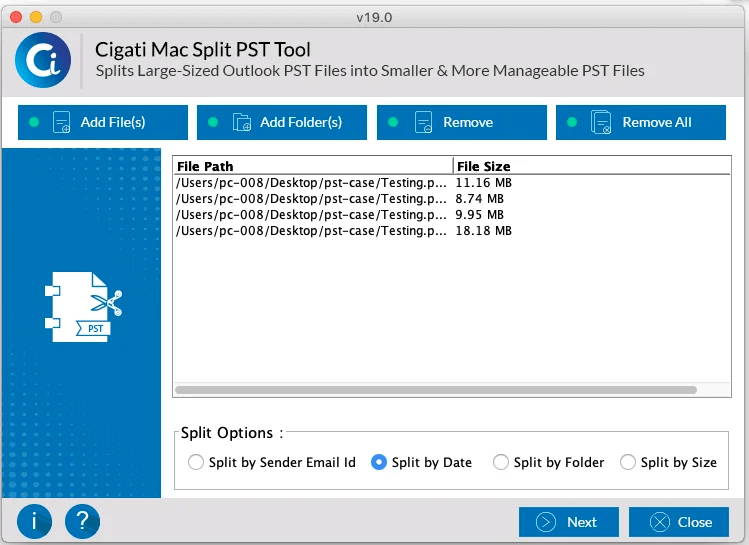Click the yellow minimize window button

tap(36, 17)
